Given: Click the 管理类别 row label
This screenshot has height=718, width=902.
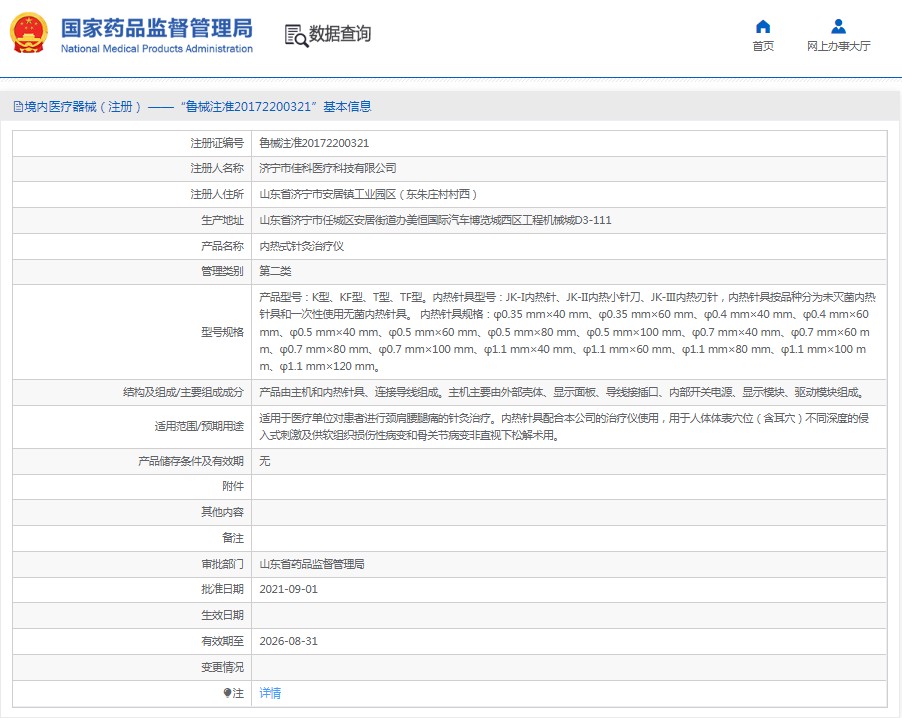Looking at the screenshot, I should coord(222,271).
